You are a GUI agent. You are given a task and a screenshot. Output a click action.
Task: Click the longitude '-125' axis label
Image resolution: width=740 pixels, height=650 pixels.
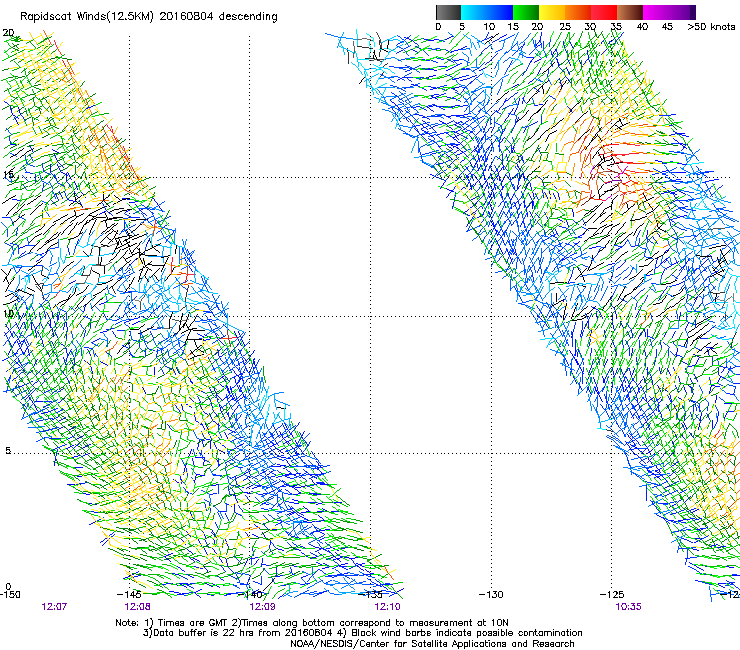point(612,594)
